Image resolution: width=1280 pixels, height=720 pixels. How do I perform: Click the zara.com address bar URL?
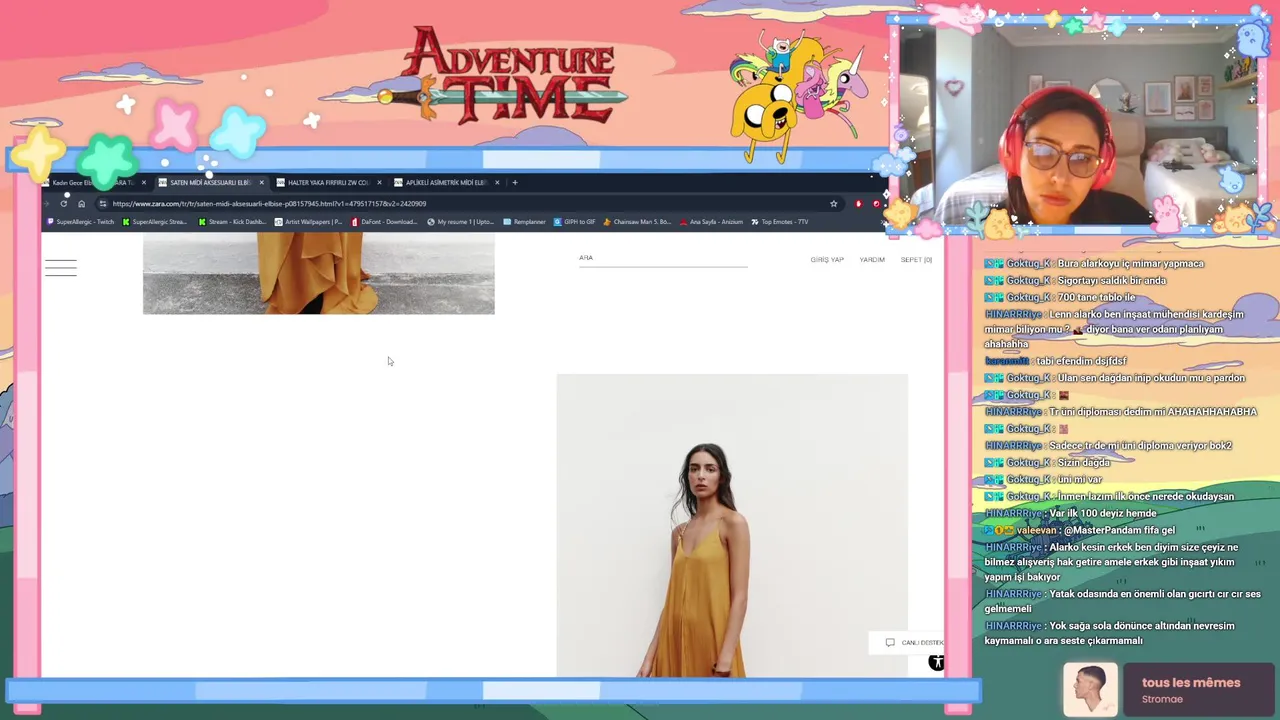[x=269, y=204]
